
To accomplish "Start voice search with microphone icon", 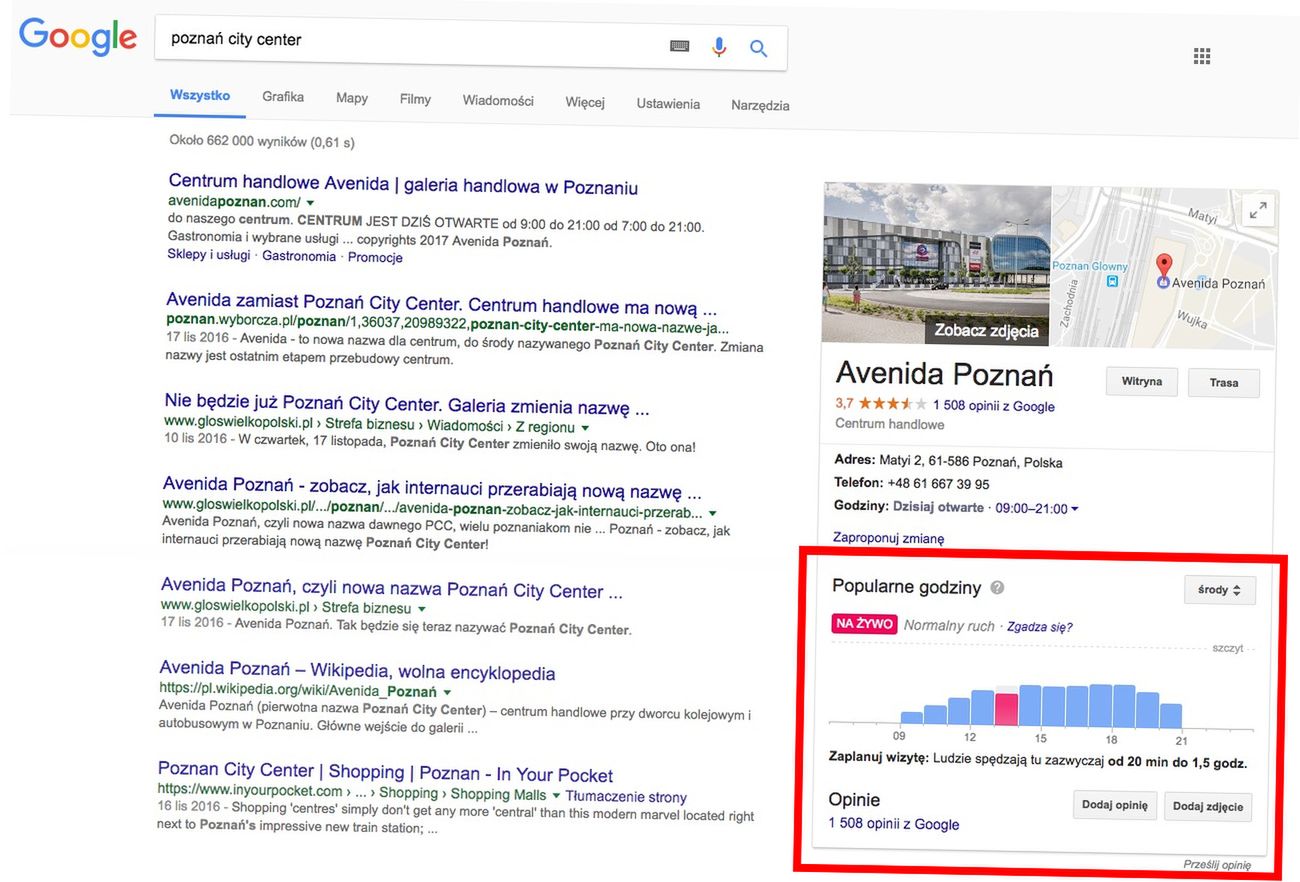I will click(x=718, y=47).
